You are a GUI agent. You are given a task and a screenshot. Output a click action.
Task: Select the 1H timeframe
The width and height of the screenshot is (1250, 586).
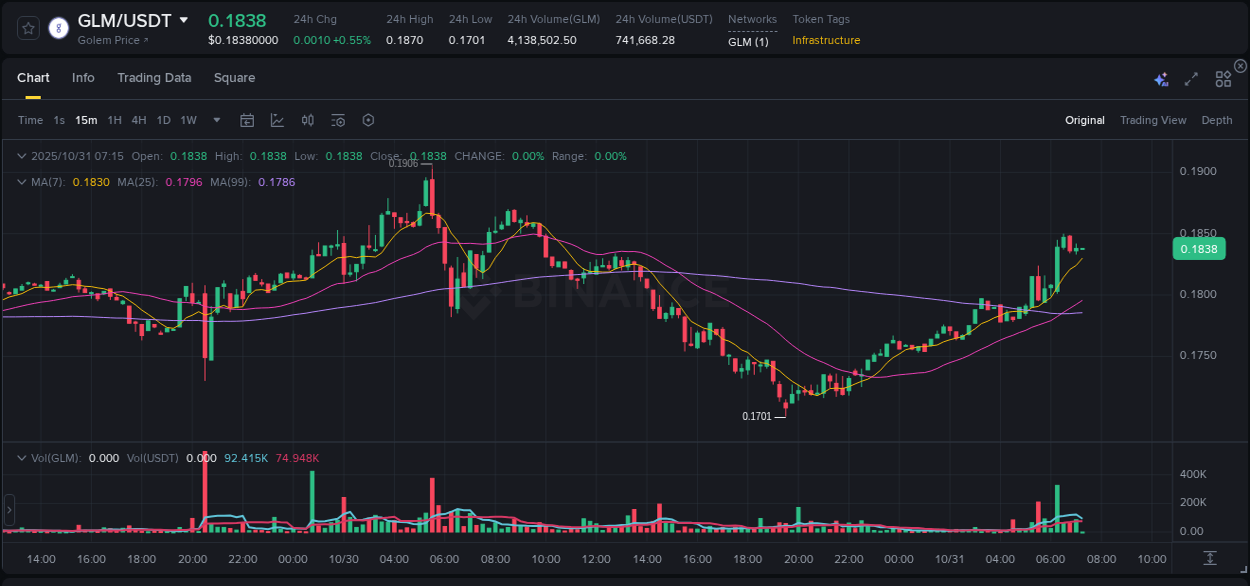click(115, 120)
